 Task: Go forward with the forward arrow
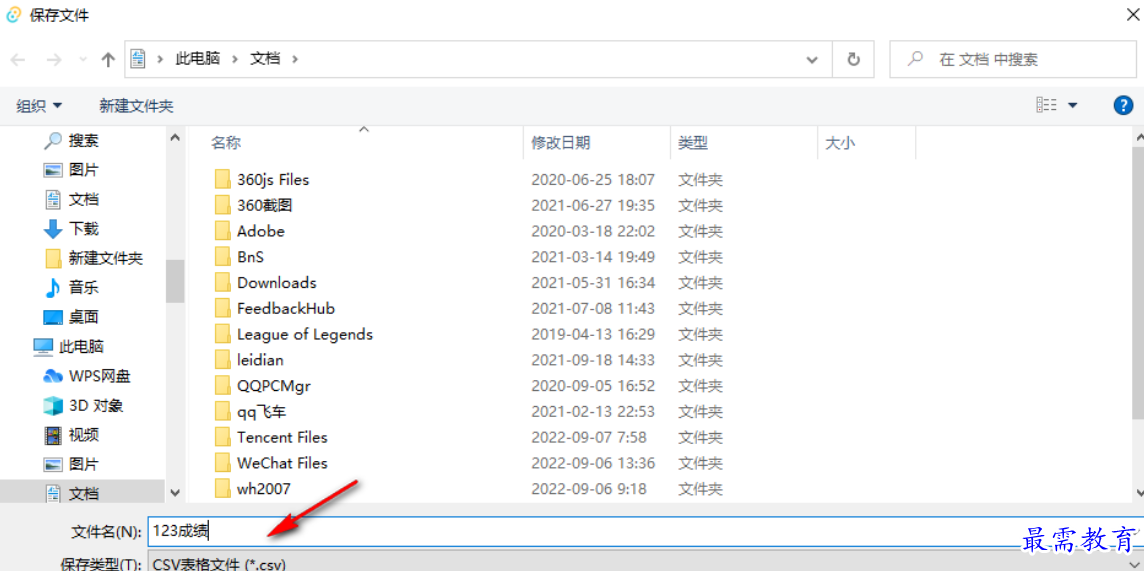click(54, 60)
